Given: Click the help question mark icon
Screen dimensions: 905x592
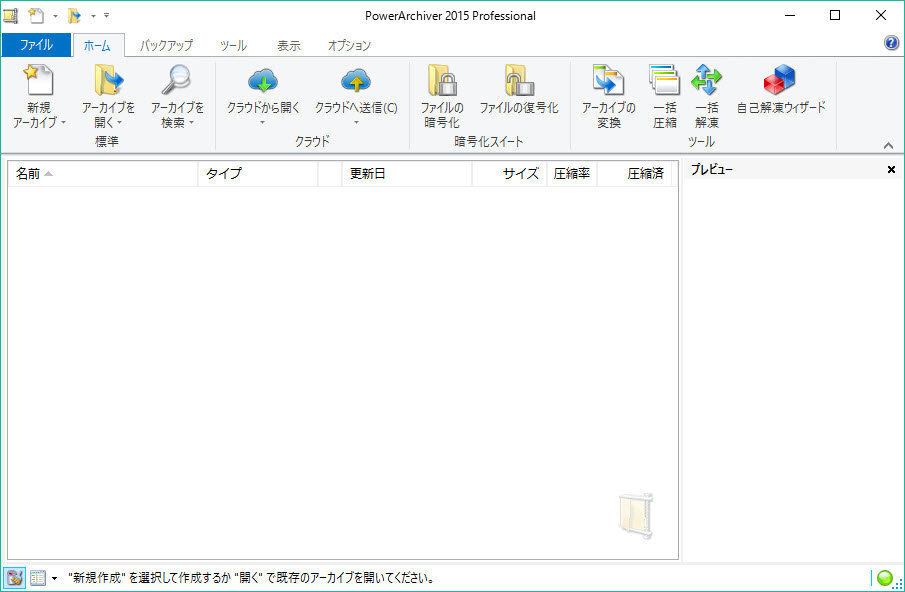Looking at the screenshot, I should click(x=891, y=43).
